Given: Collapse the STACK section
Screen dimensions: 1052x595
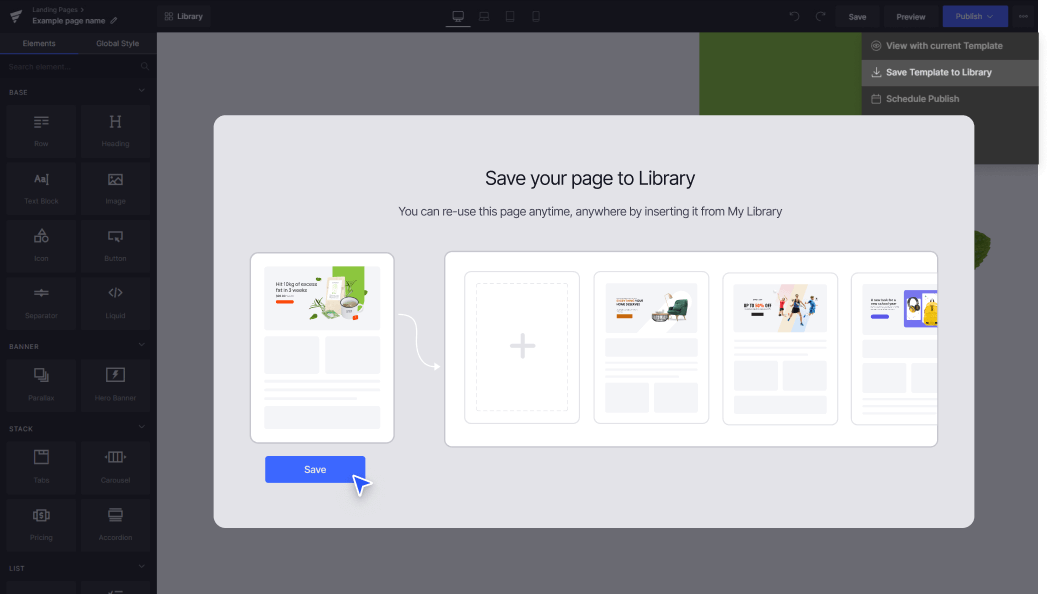Looking at the screenshot, I should [142, 427].
